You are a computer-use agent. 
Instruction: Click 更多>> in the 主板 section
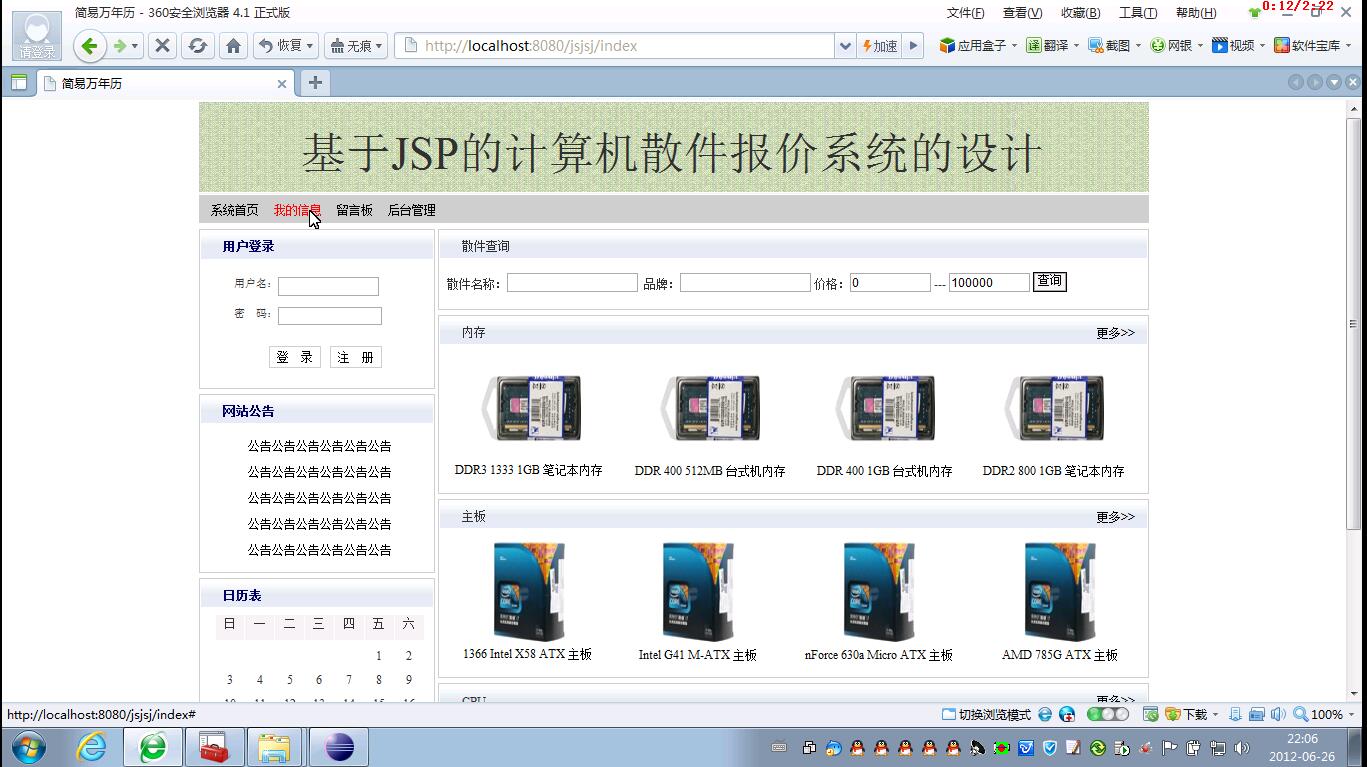(x=1115, y=517)
